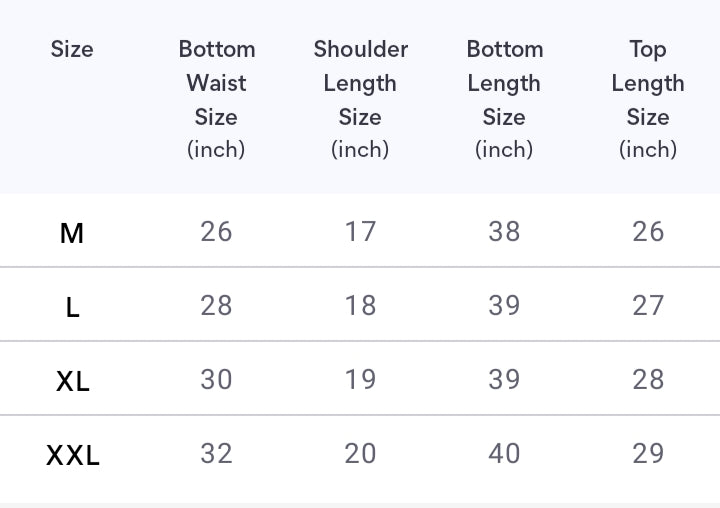Viewport: 720px width, 508px height.
Task: Click top length value 29 for XXL
Action: tap(648, 453)
